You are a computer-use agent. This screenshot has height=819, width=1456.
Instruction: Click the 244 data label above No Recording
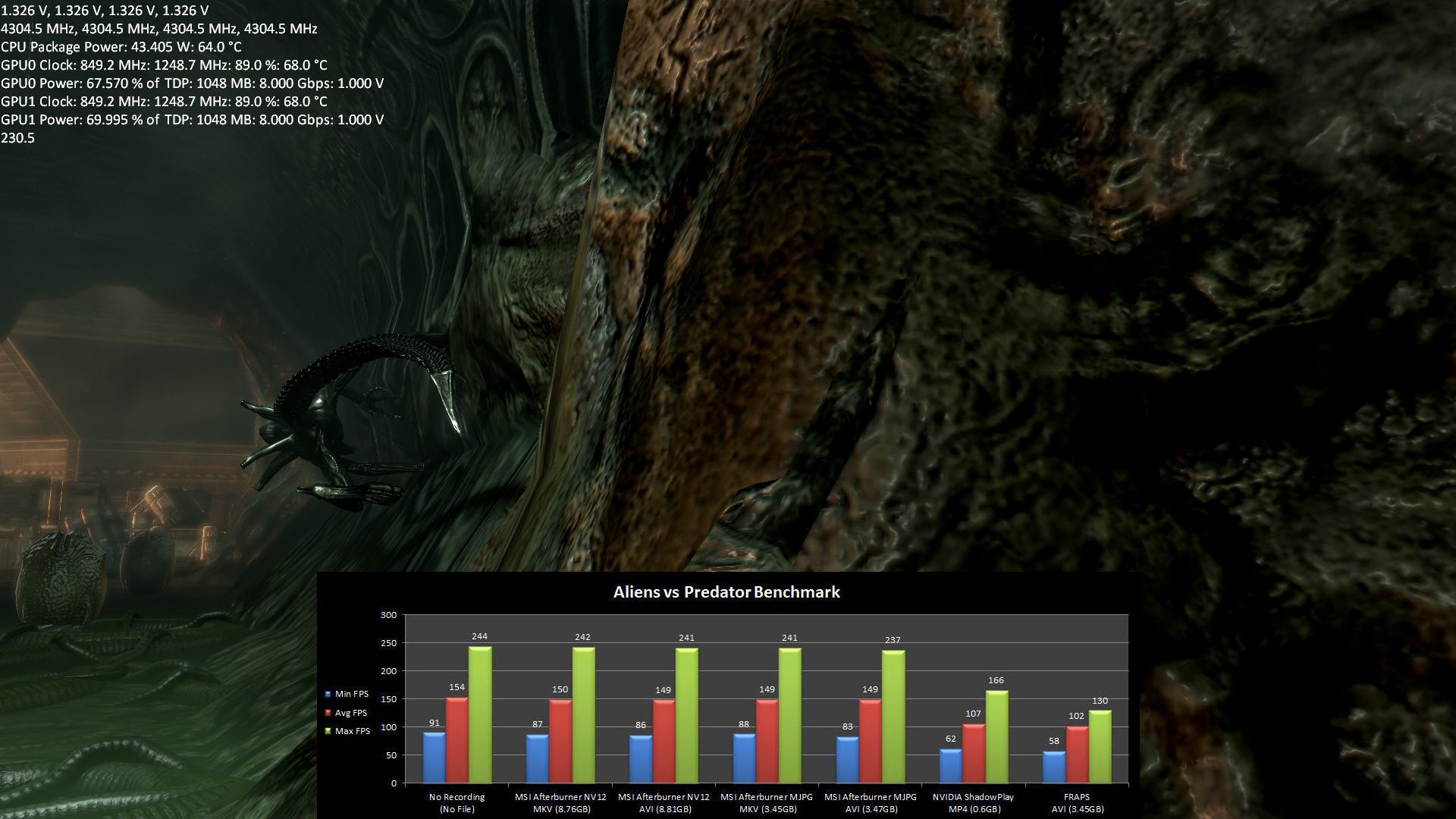coord(479,637)
